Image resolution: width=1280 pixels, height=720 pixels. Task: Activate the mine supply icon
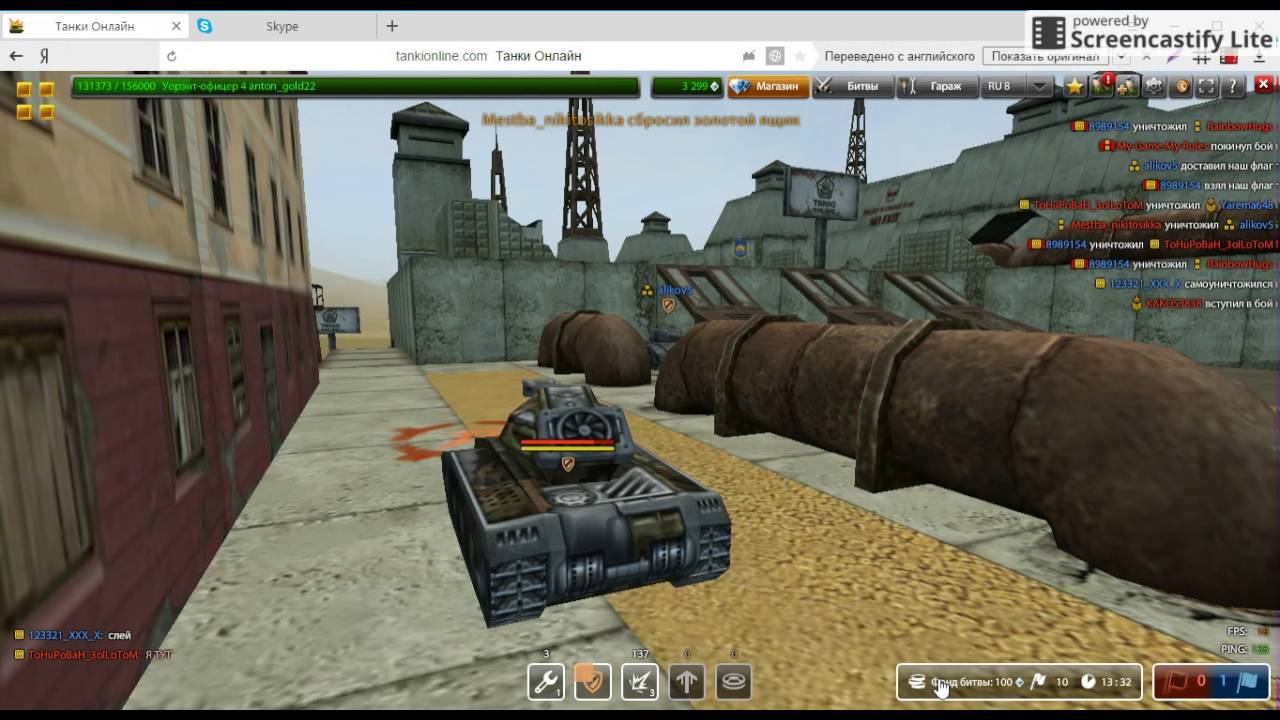(x=734, y=682)
